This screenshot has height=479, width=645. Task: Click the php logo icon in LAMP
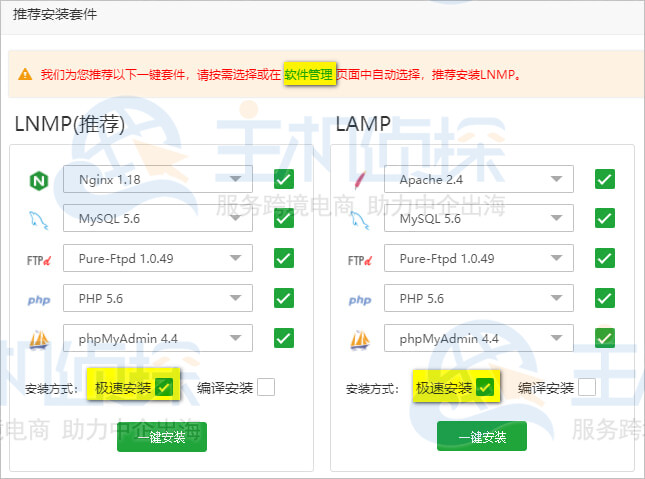[x=360, y=300]
